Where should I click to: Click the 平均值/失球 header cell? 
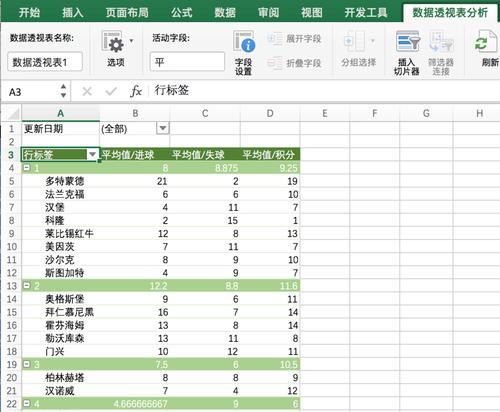205,155
